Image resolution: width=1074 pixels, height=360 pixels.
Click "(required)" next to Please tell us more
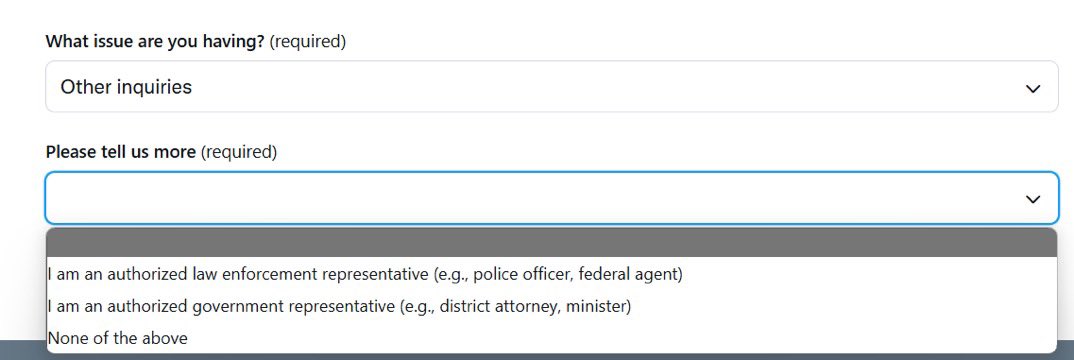pyautogui.click(x=238, y=152)
